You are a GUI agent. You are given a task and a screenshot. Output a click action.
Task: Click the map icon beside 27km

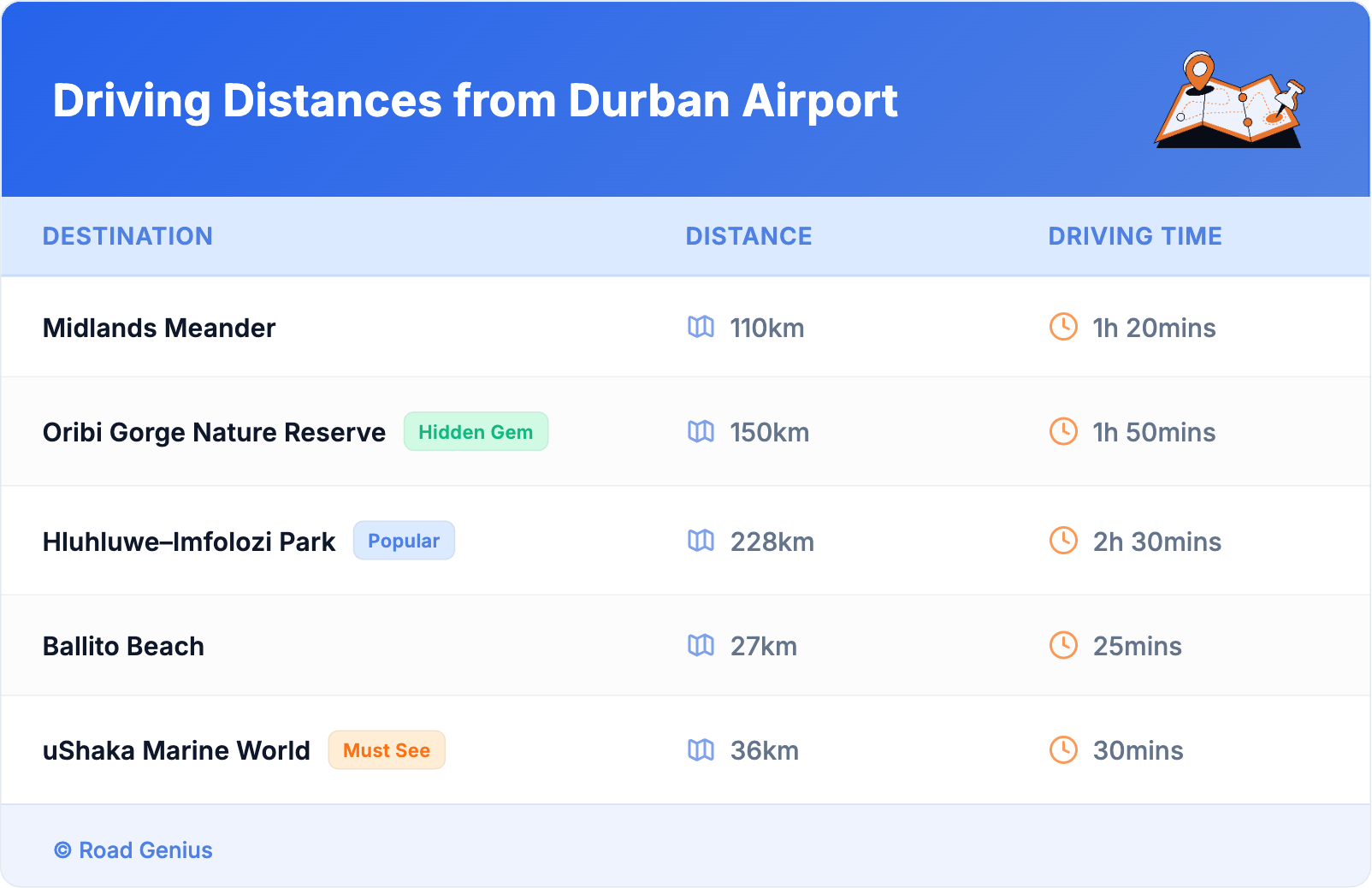[701, 645]
